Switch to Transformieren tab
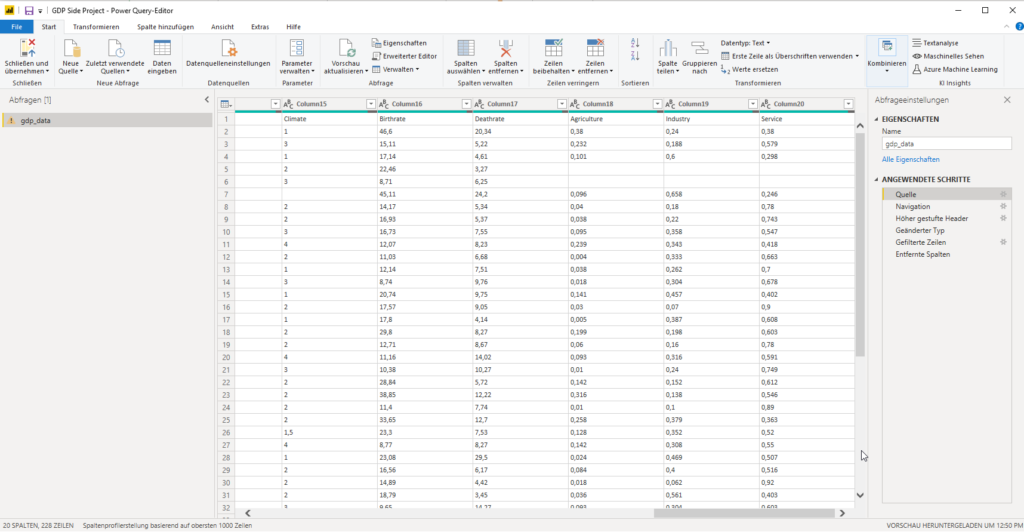Viewport: 1024px width, 532px height. (96, 27)
